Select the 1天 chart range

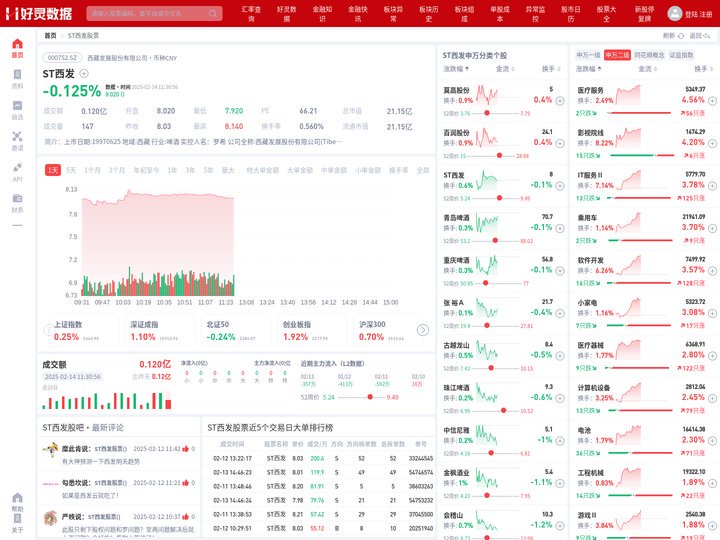pyautogui.click(x=53, y=170)
